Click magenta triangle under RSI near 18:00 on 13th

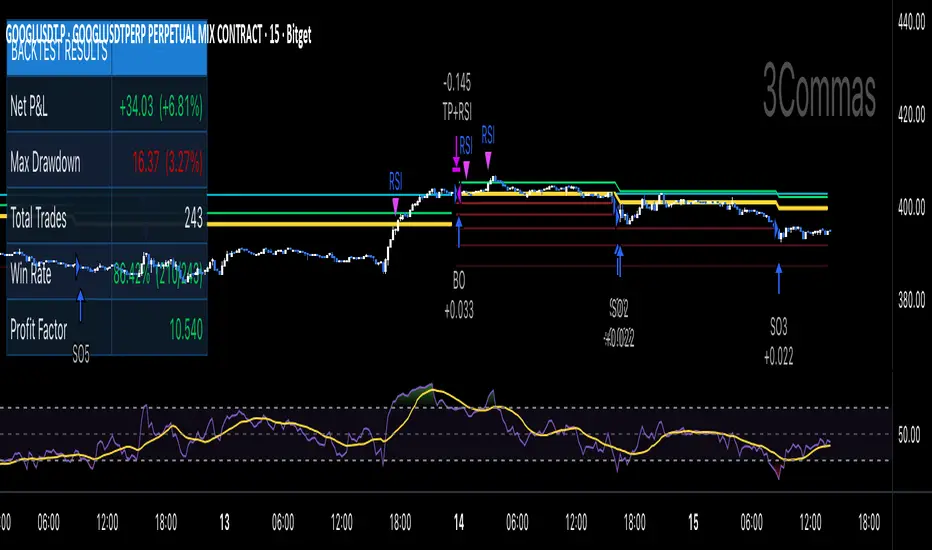pos(395,206)
